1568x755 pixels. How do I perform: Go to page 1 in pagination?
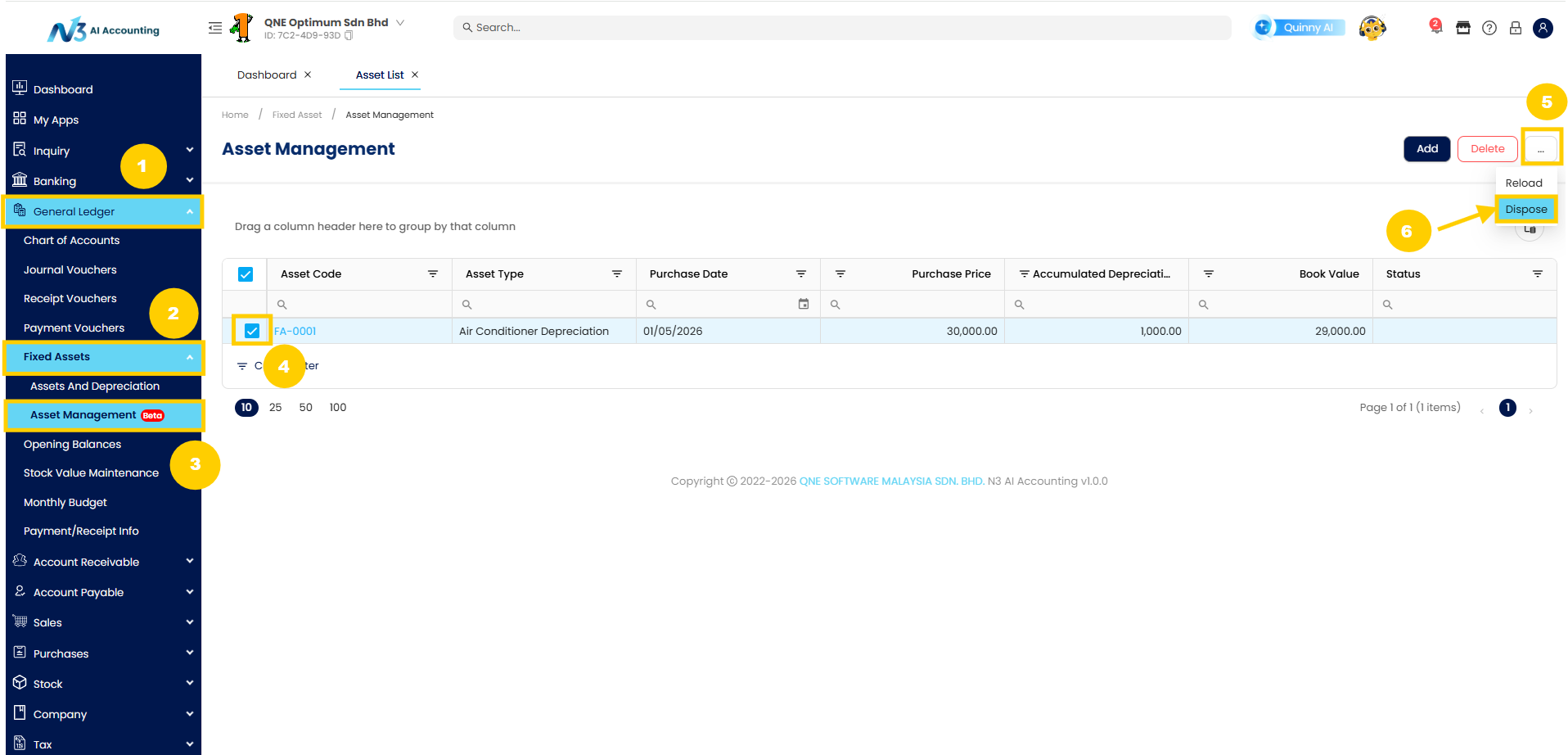coord(1507,407)
